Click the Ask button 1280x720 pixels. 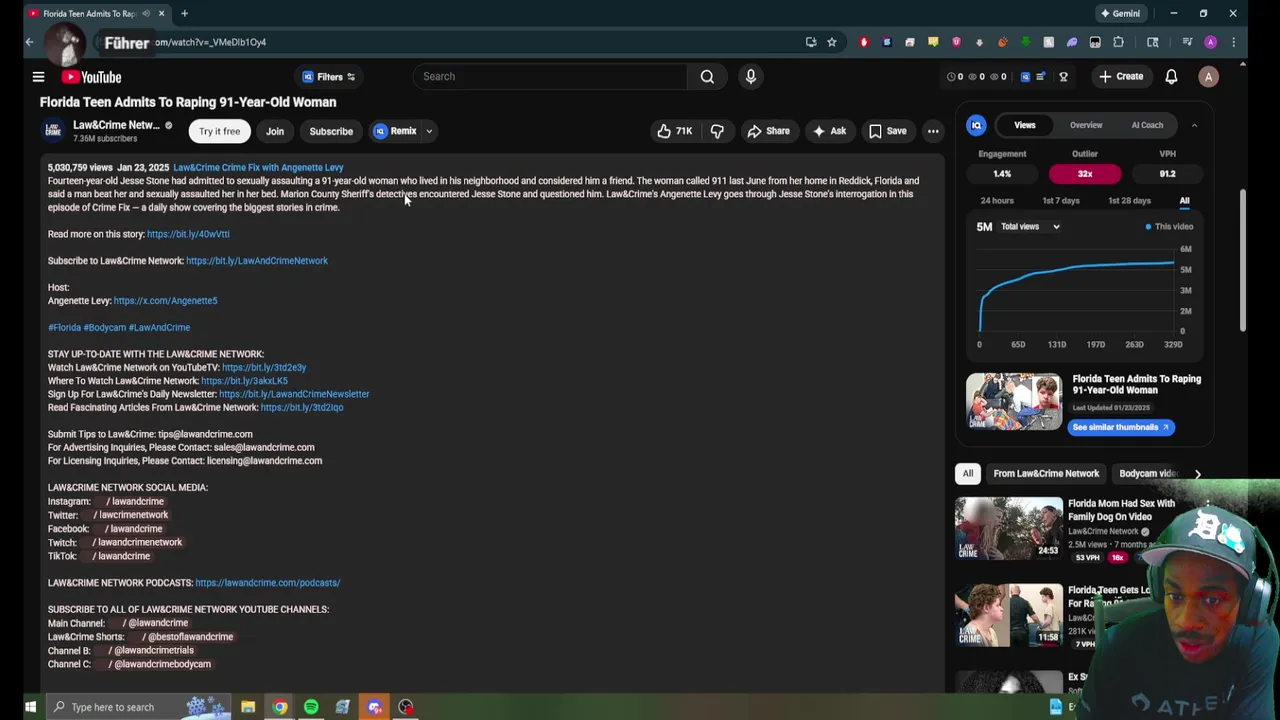click(x=829, y=131)
